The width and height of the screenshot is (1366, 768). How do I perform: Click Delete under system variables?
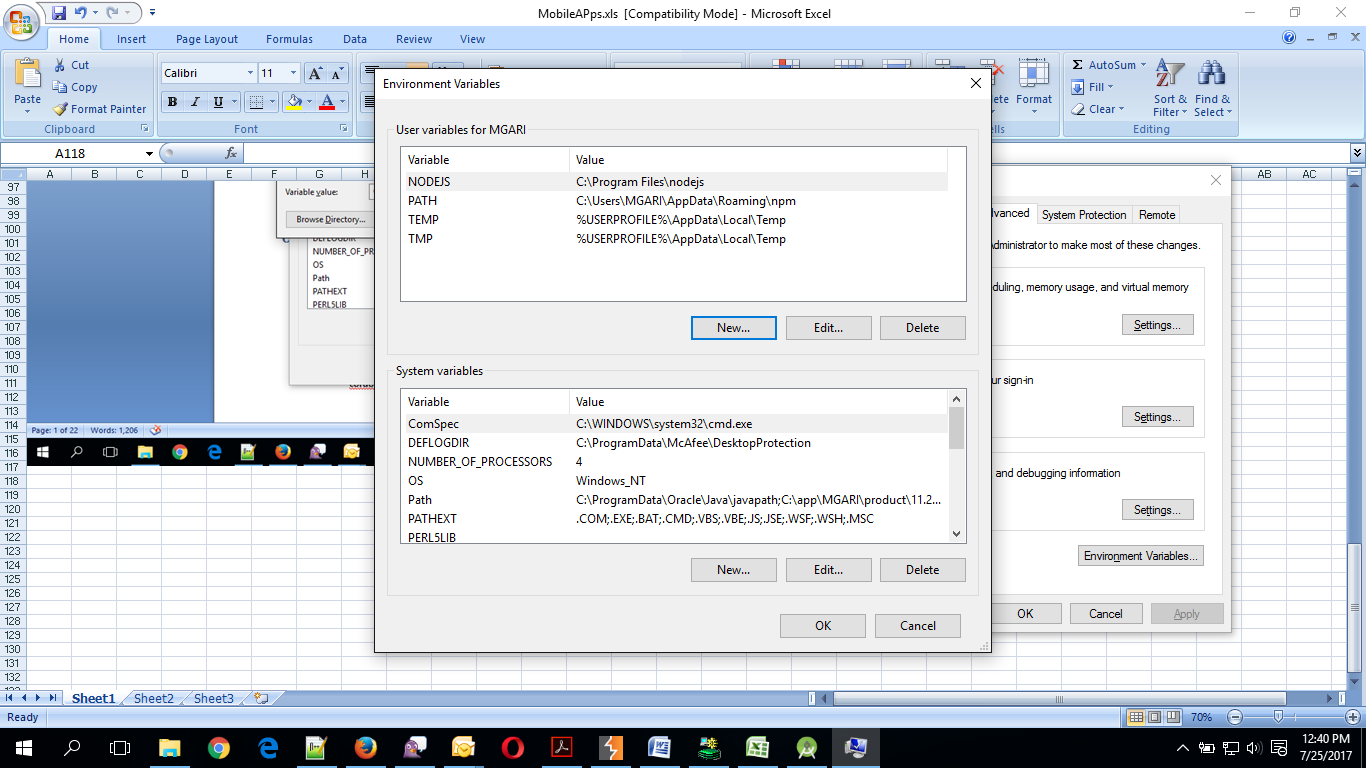(922, 570)
